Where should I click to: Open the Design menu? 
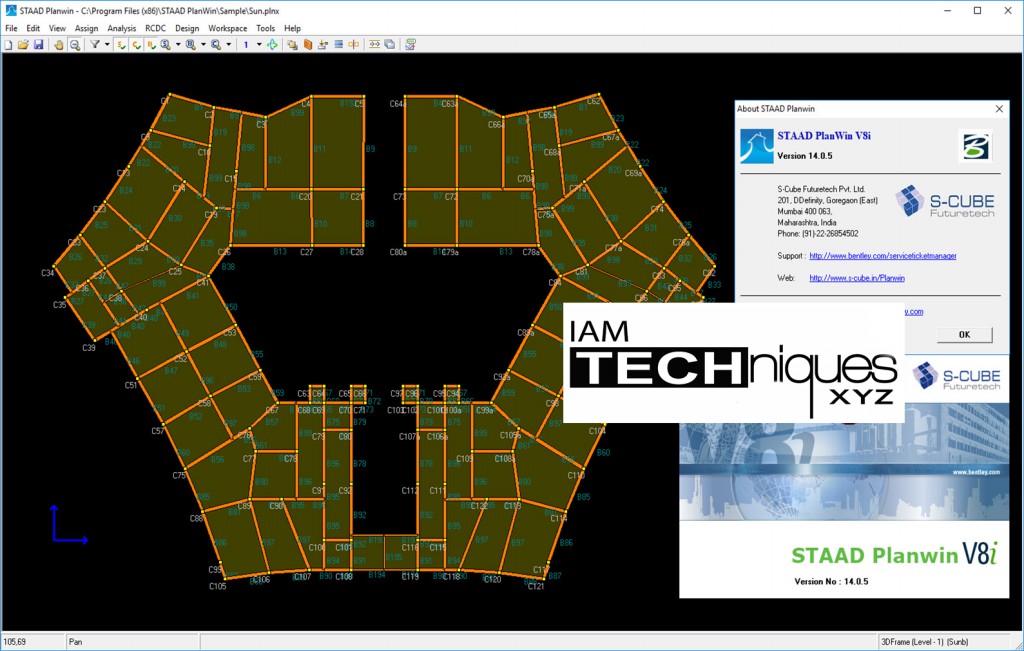click(187, 28)
